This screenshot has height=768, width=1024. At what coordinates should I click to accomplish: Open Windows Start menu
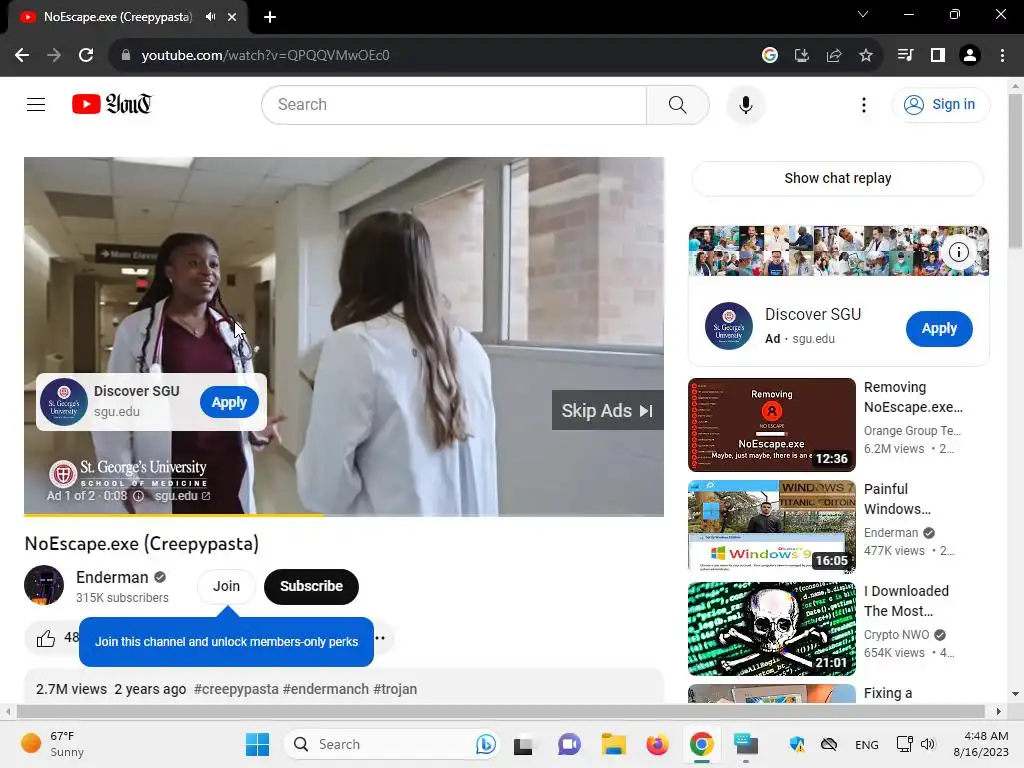point(257,744)
